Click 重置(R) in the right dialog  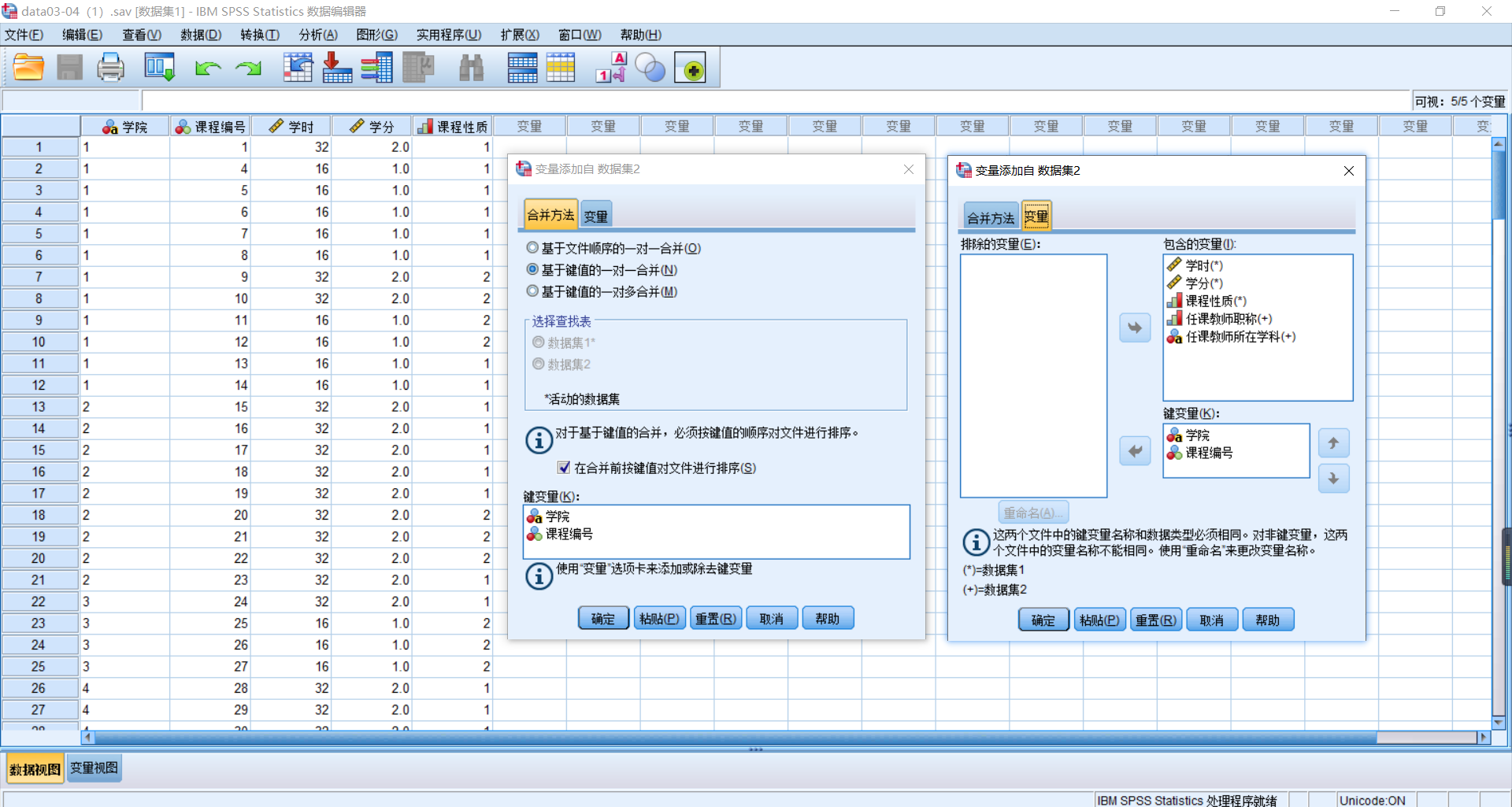pyautogui.click(x=1155, y=620)
